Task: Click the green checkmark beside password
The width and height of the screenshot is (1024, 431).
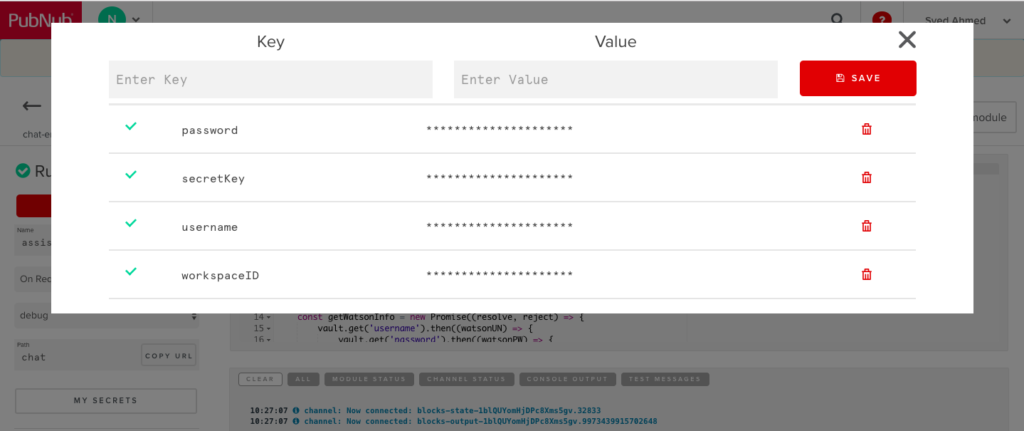Action: click(130, 127)
